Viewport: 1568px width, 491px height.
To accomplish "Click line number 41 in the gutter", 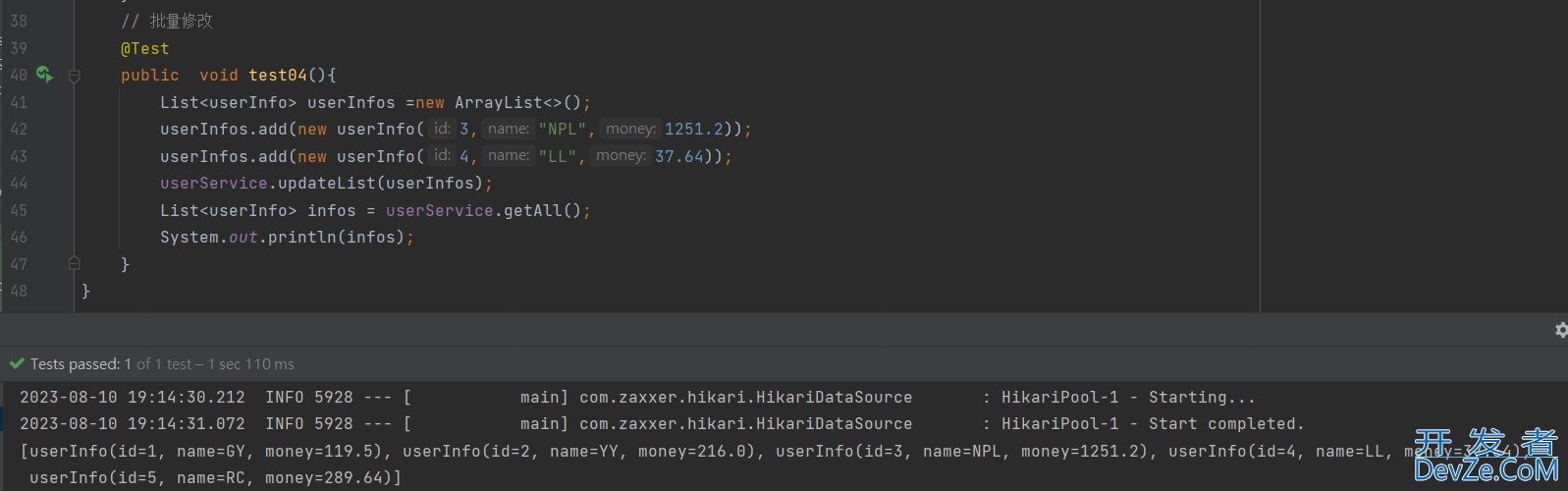I will [x=19, y=102].
